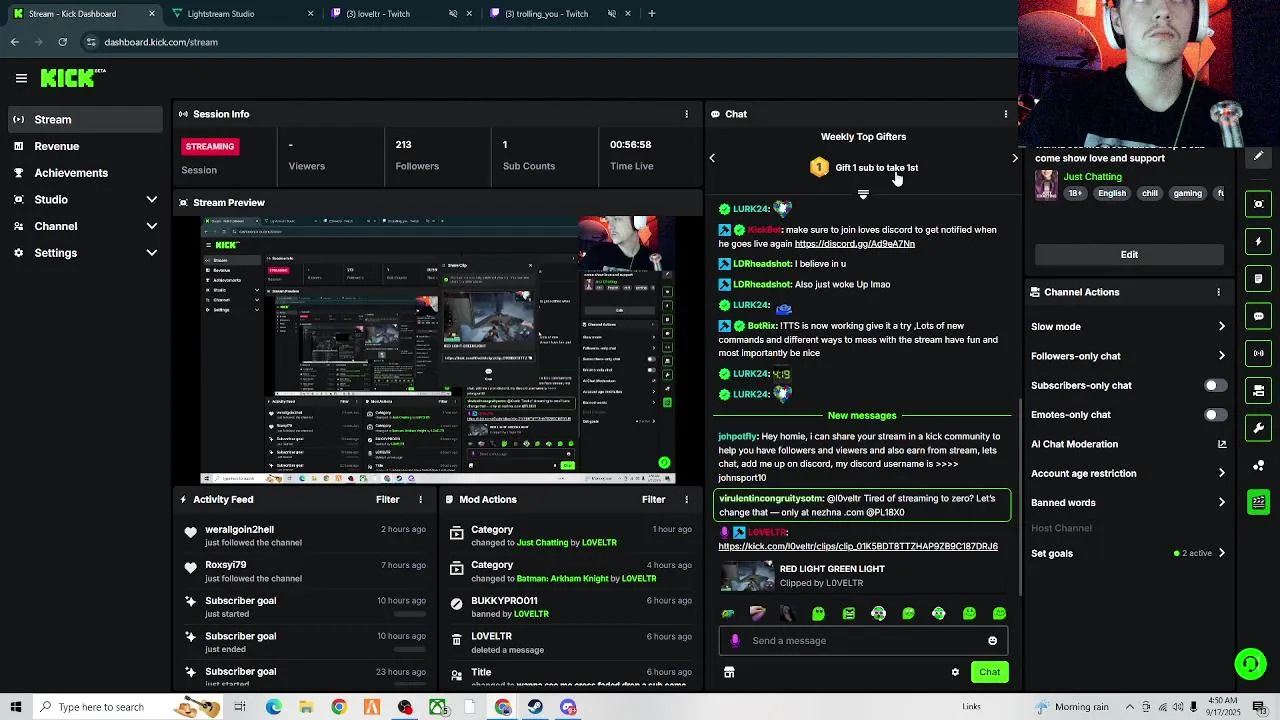Open the shop icon below message box
Image resolution: width=1280 pixels, height=720 pixels.
coord(729,672)
